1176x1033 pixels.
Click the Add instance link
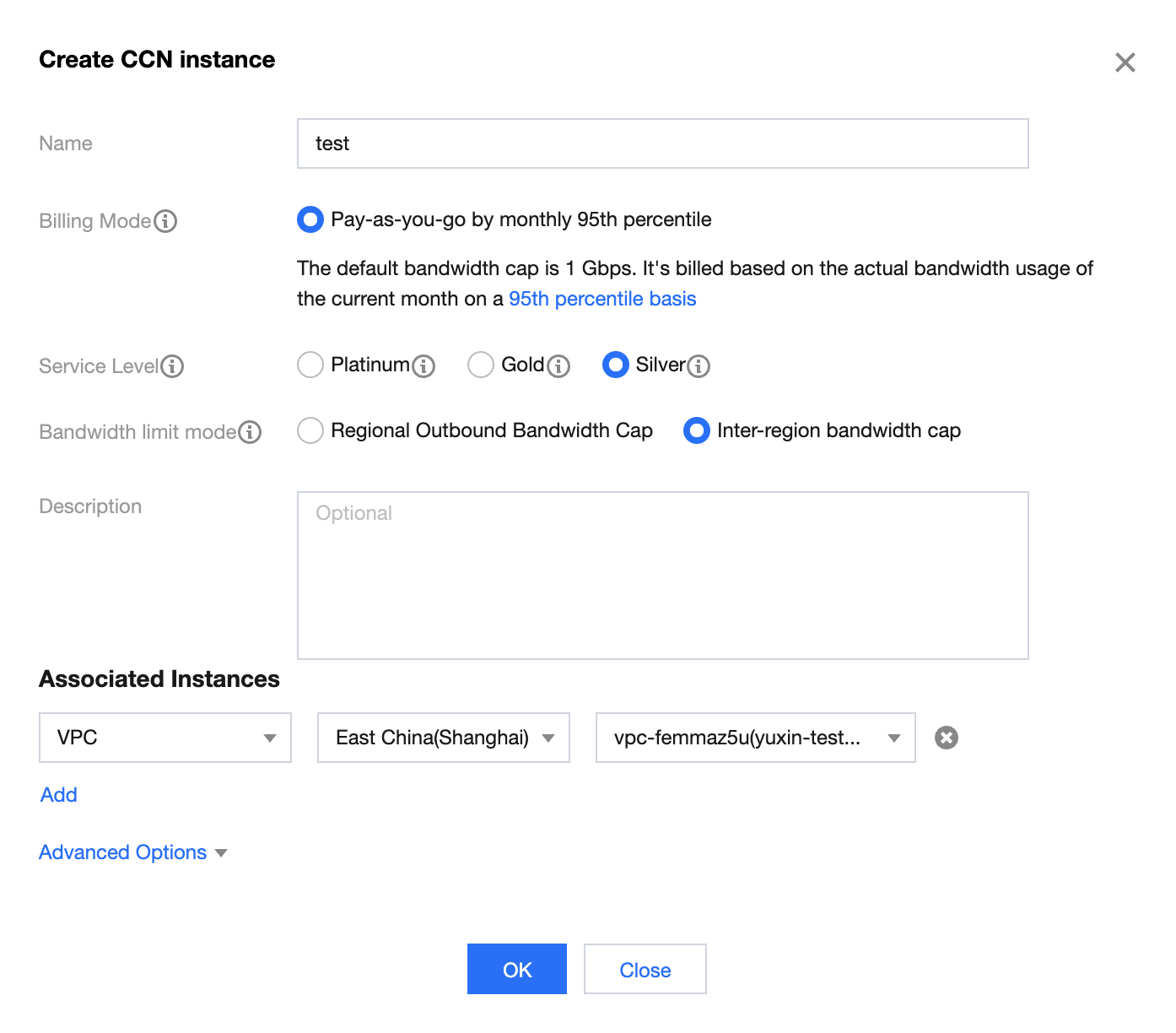pyautogui.click(x=59, y=795)
